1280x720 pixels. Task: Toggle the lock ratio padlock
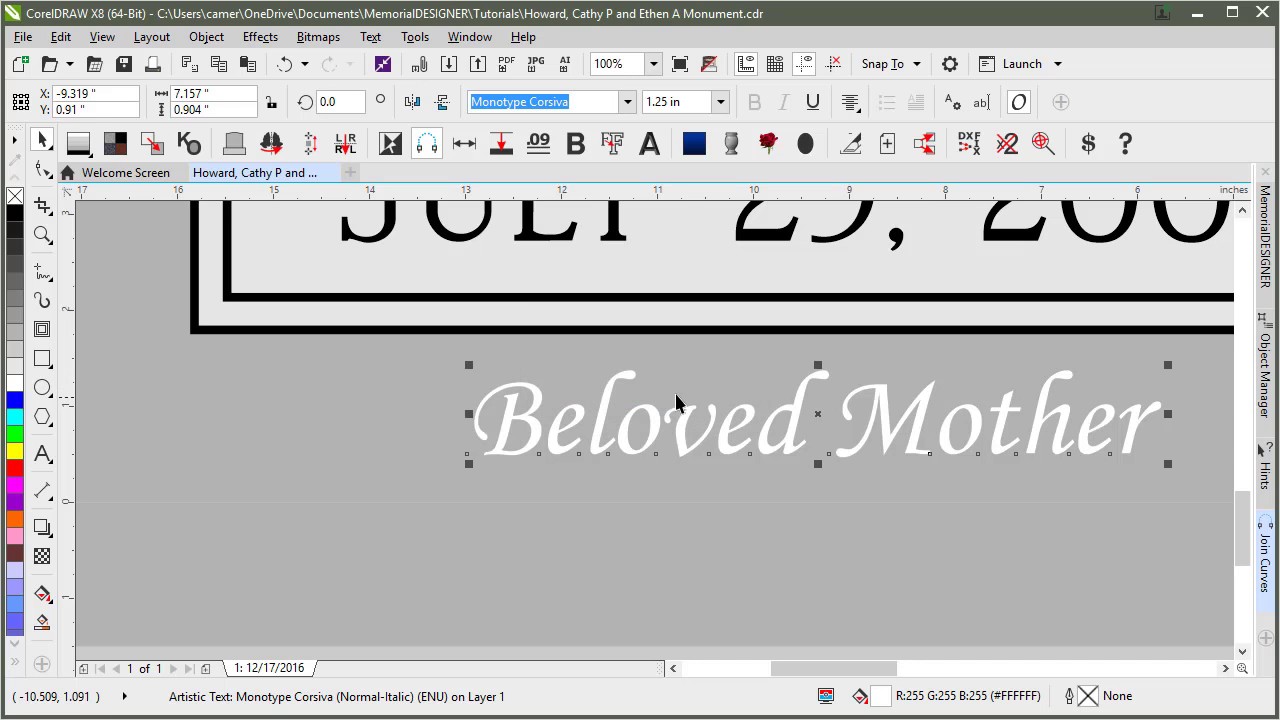(x=271, y=102)
